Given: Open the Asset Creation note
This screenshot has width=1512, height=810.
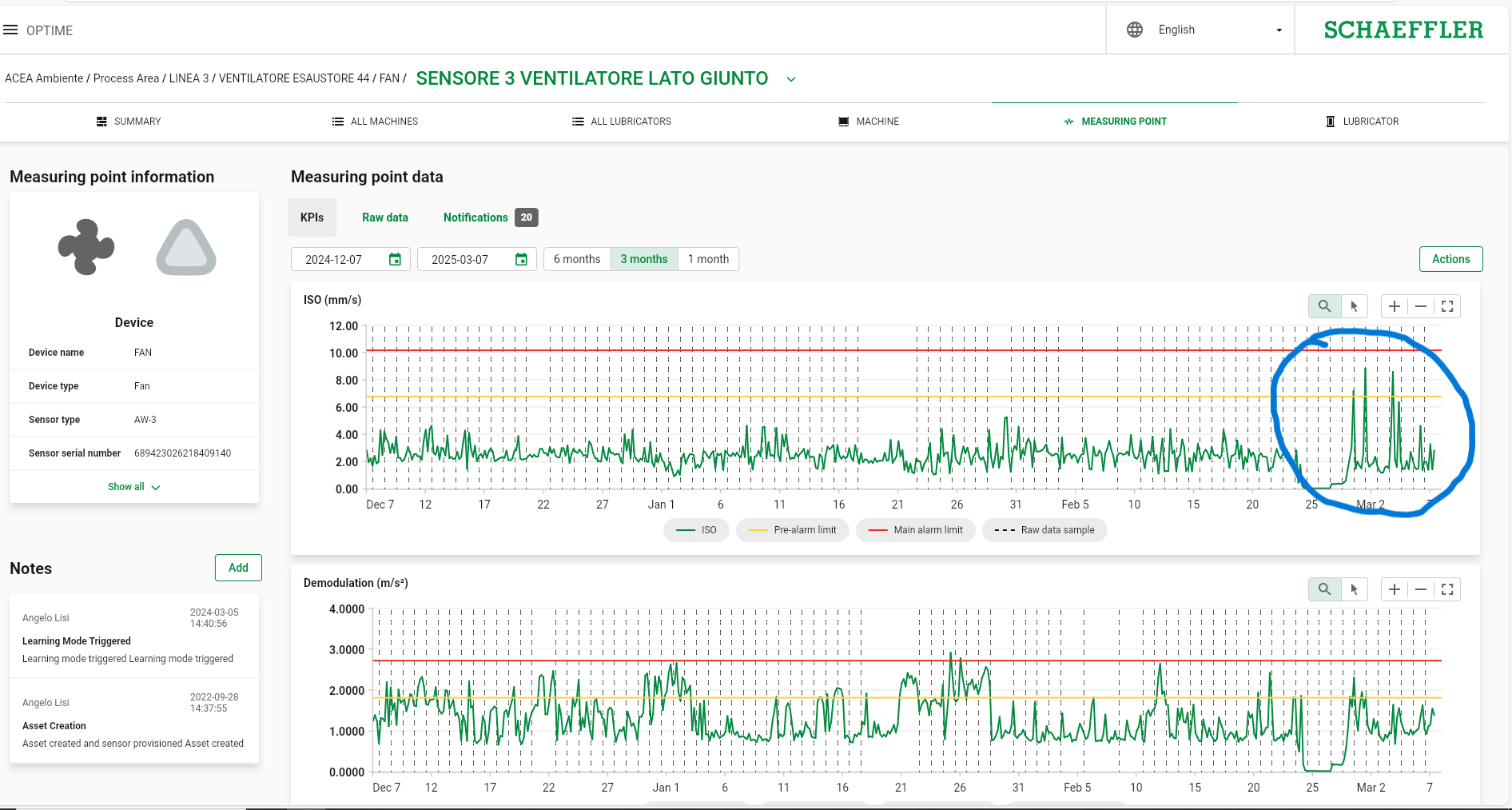Looking at the screenshot, I should point(134,721).
